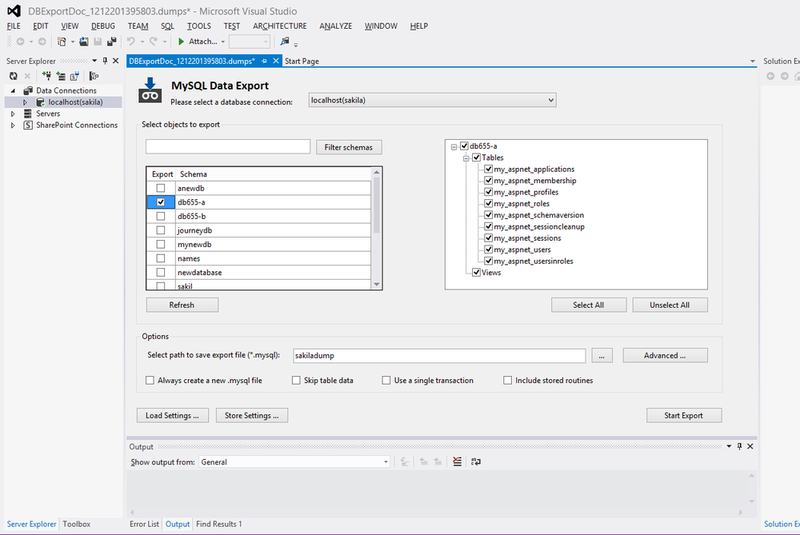The image size is (800, 535).
Task: Close the Server Explorer panel
Action: coord(116,61)
